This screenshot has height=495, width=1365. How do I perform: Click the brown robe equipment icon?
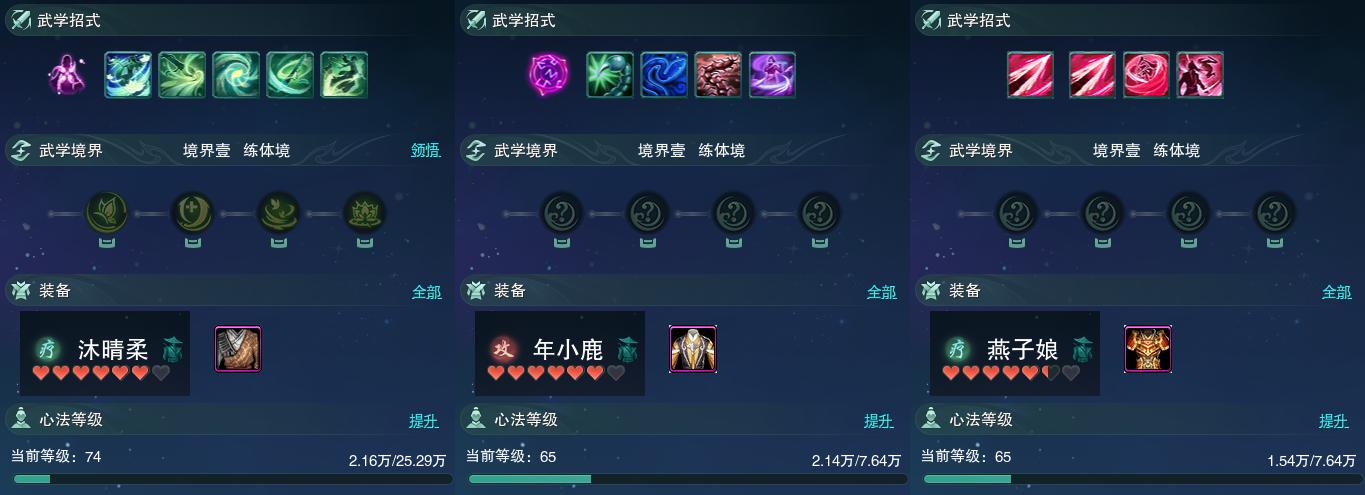click(x=238, y=349)
